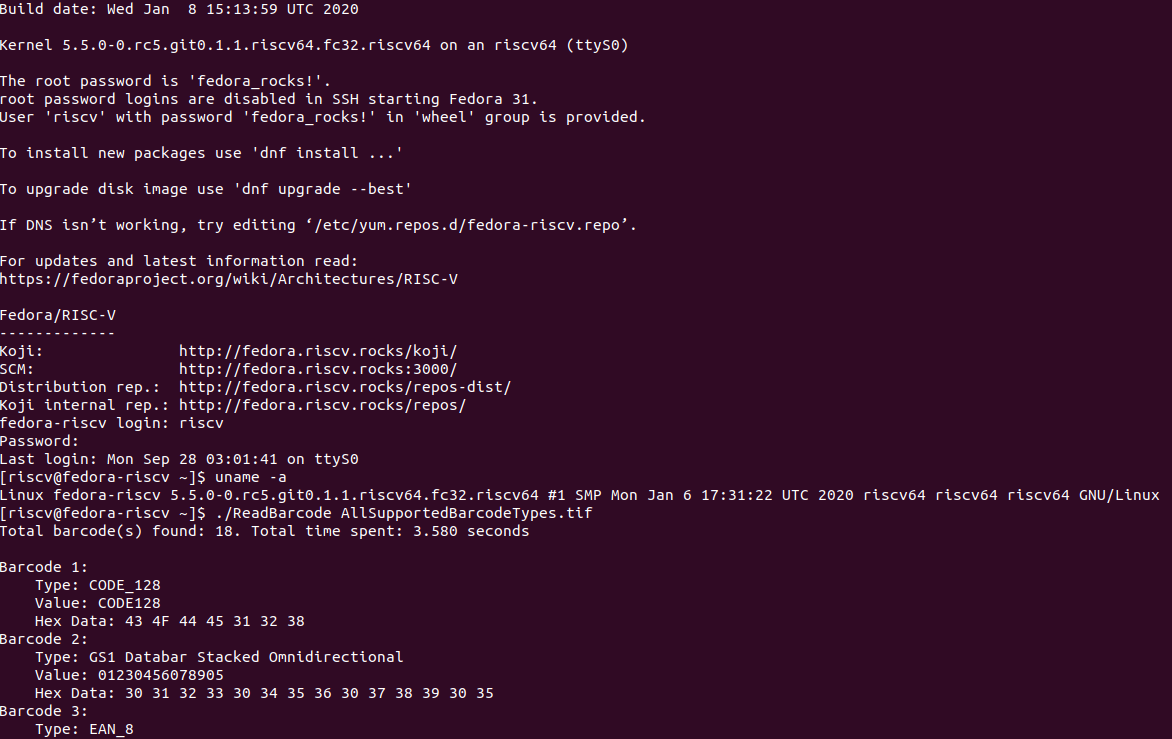Click the Build date line
Image resolution: width=1172 pixels, height=739 pixels.
179,9
